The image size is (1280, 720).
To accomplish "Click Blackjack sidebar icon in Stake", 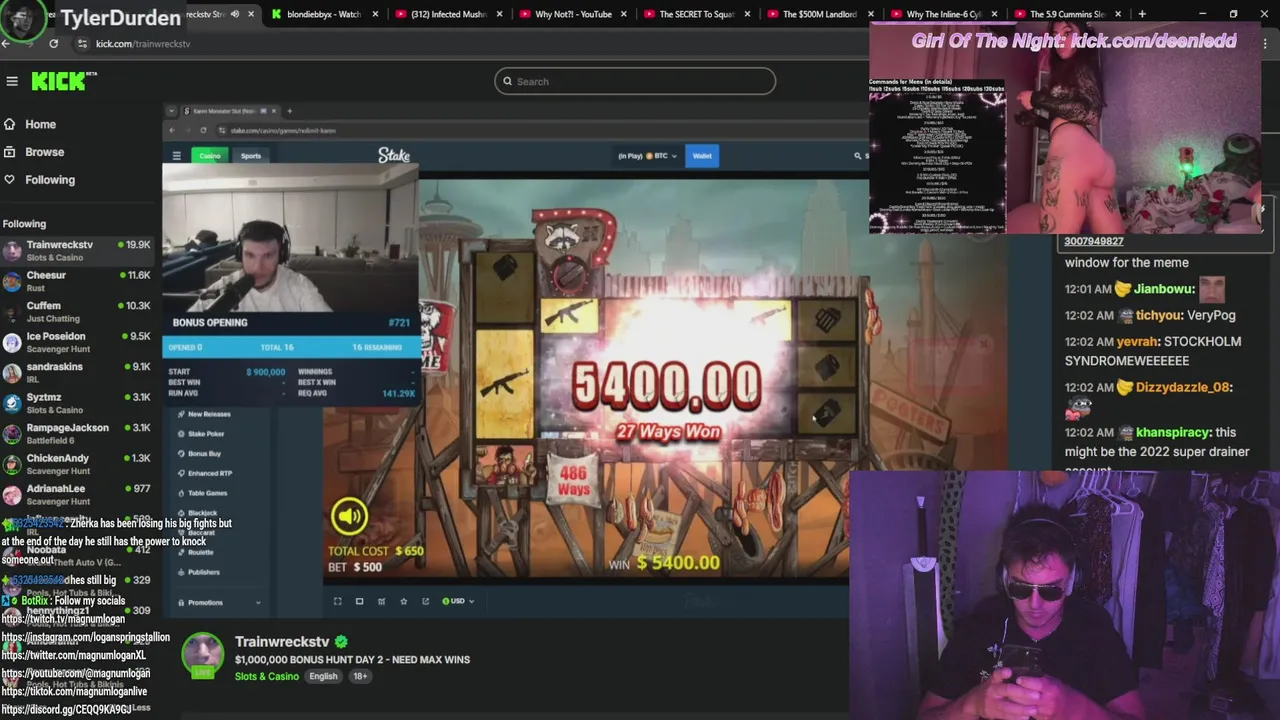I will (x=181, y=513).
